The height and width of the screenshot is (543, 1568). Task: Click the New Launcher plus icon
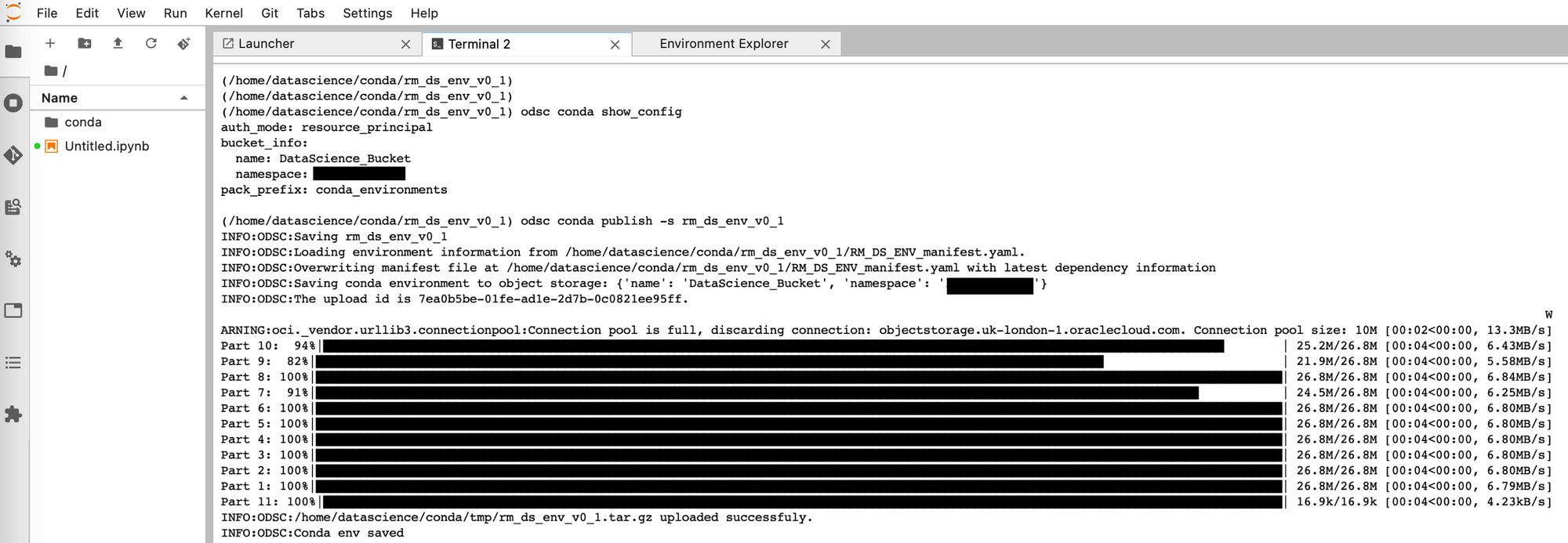(x=50, y=43)
